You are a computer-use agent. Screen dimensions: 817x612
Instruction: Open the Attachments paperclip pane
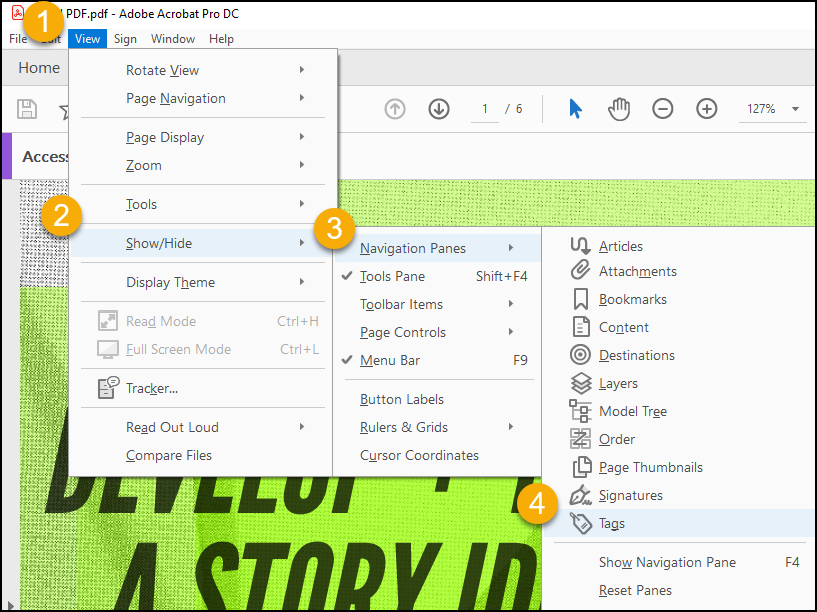(679, 271)
